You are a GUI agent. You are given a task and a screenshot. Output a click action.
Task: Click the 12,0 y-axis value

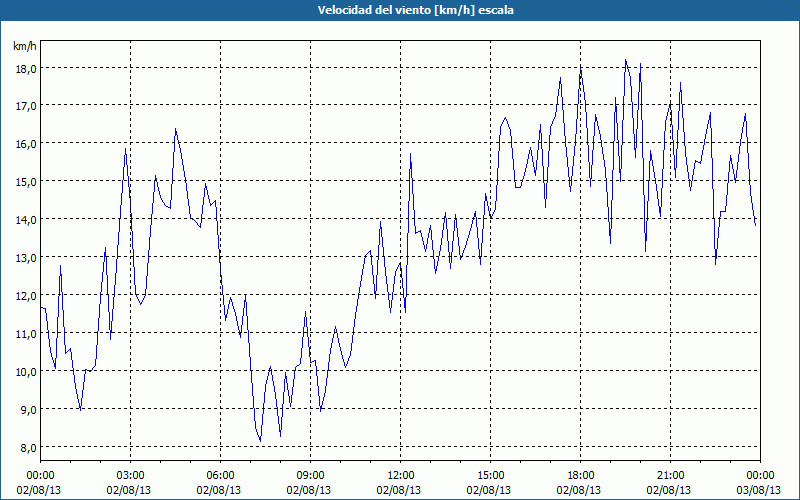(26, 295)
